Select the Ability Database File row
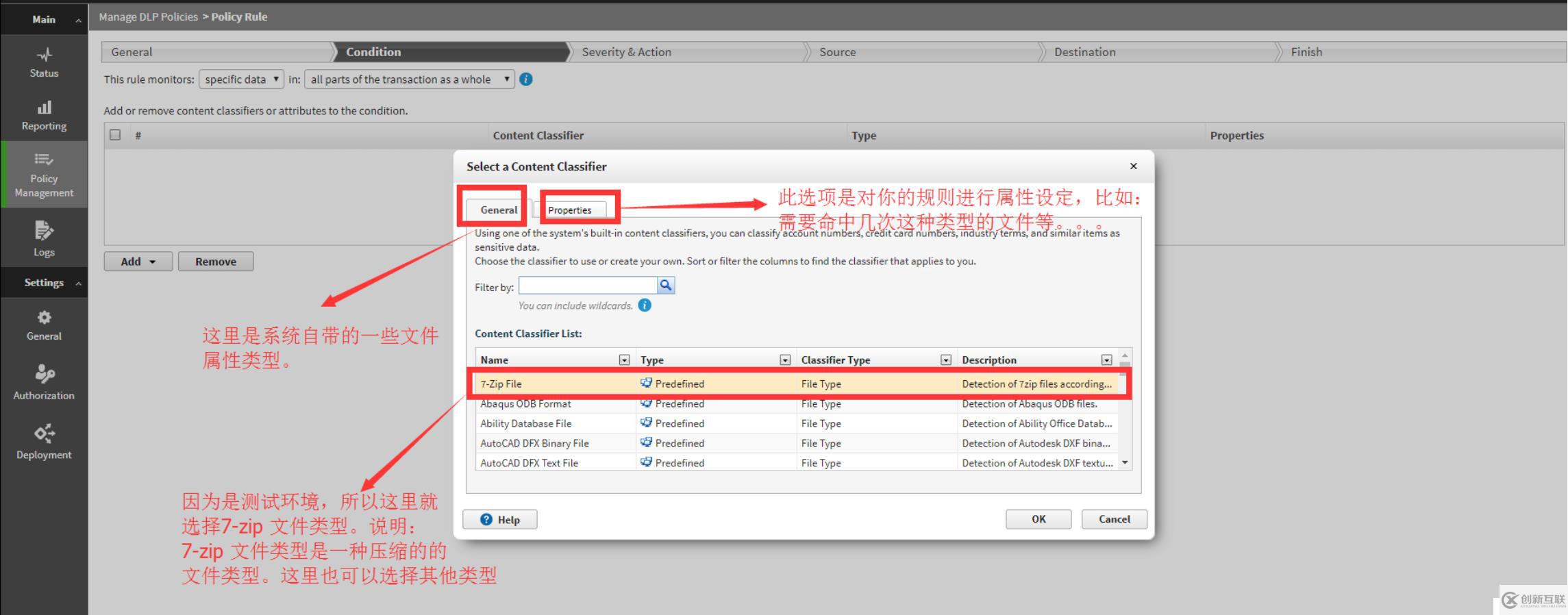The height and width of the screenshot is (615, 1568). click(797, 423)
